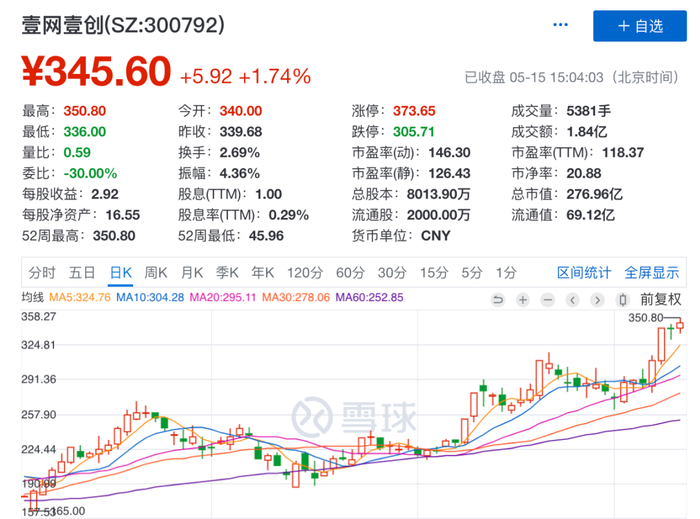Switch to the 1分 chart interval
700x519 pixels.
[506, 272]
